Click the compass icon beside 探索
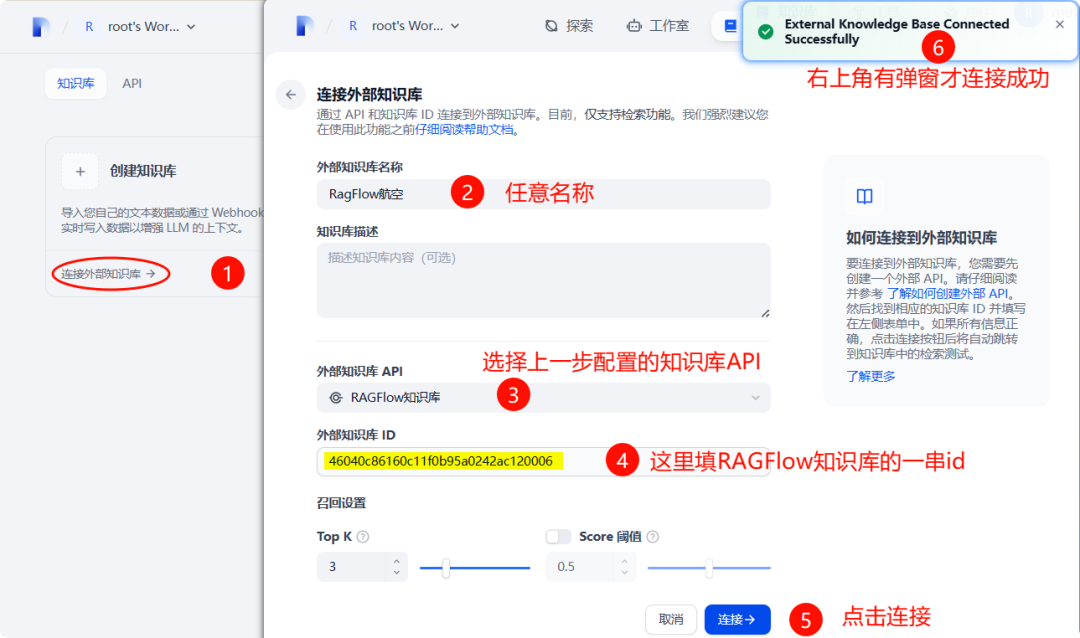 (552, 26)
